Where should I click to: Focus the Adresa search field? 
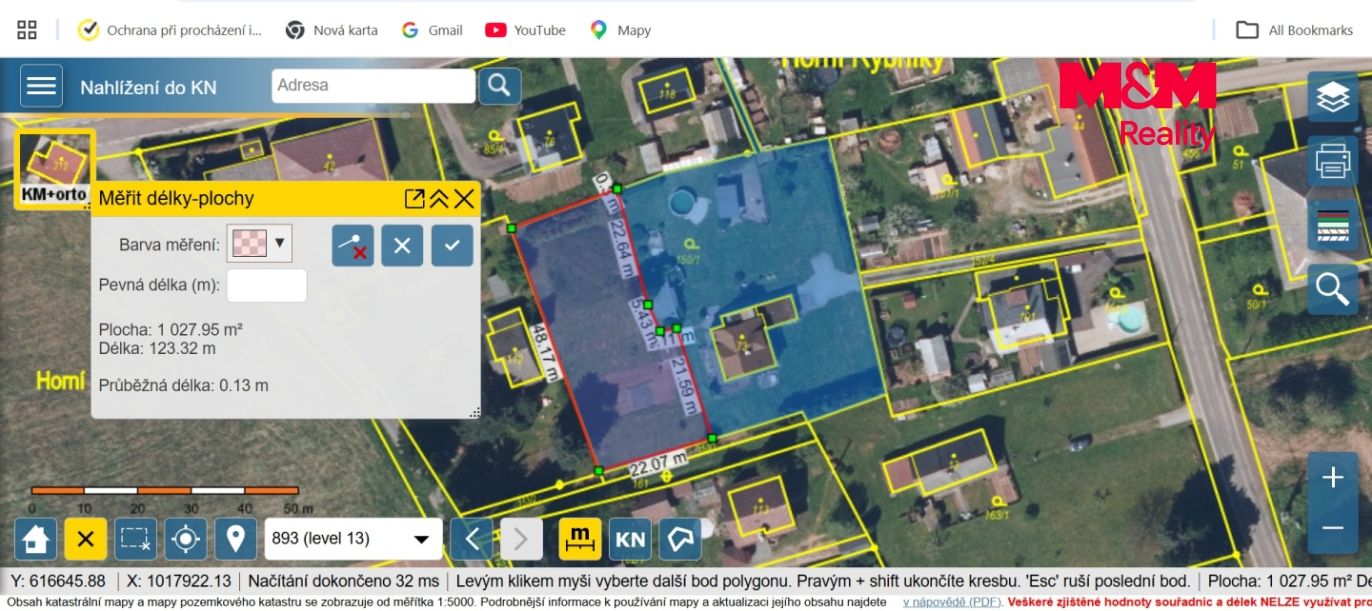pyautogui.click(x=373, y=85)
